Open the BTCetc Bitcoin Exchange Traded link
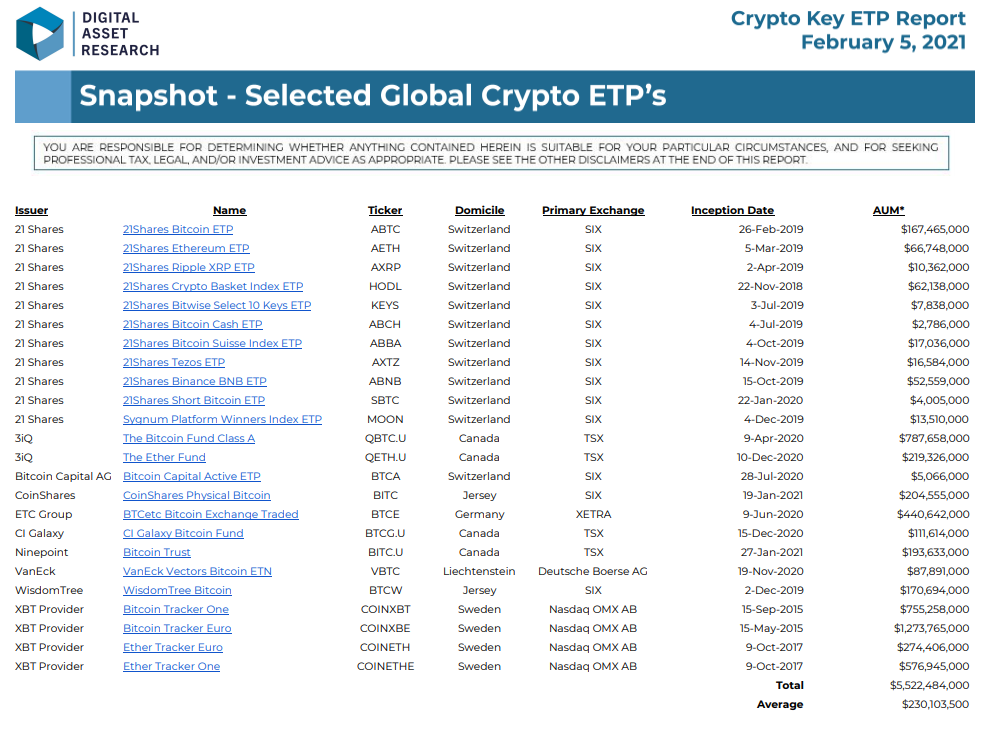This screenshot has height=736, width=1008. [x=211, y=514]
